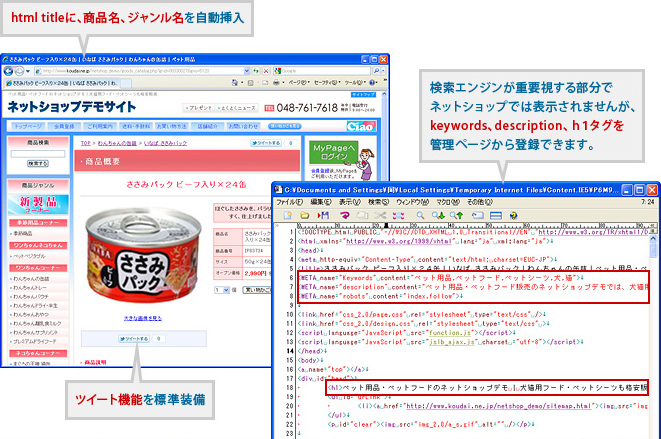Open the マクロ menu in the editor window

pos(447,202)
